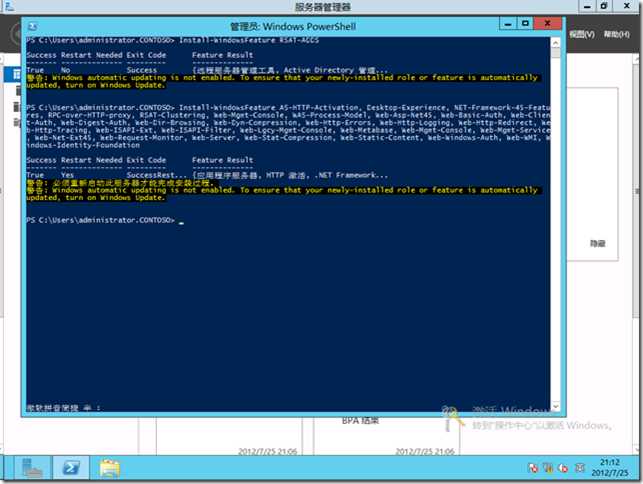Image resolution: width=643 pixels, height=484 pixels.
Task: Click the PowerShell prompt line with cursor
Action: (x=105, y=220)
